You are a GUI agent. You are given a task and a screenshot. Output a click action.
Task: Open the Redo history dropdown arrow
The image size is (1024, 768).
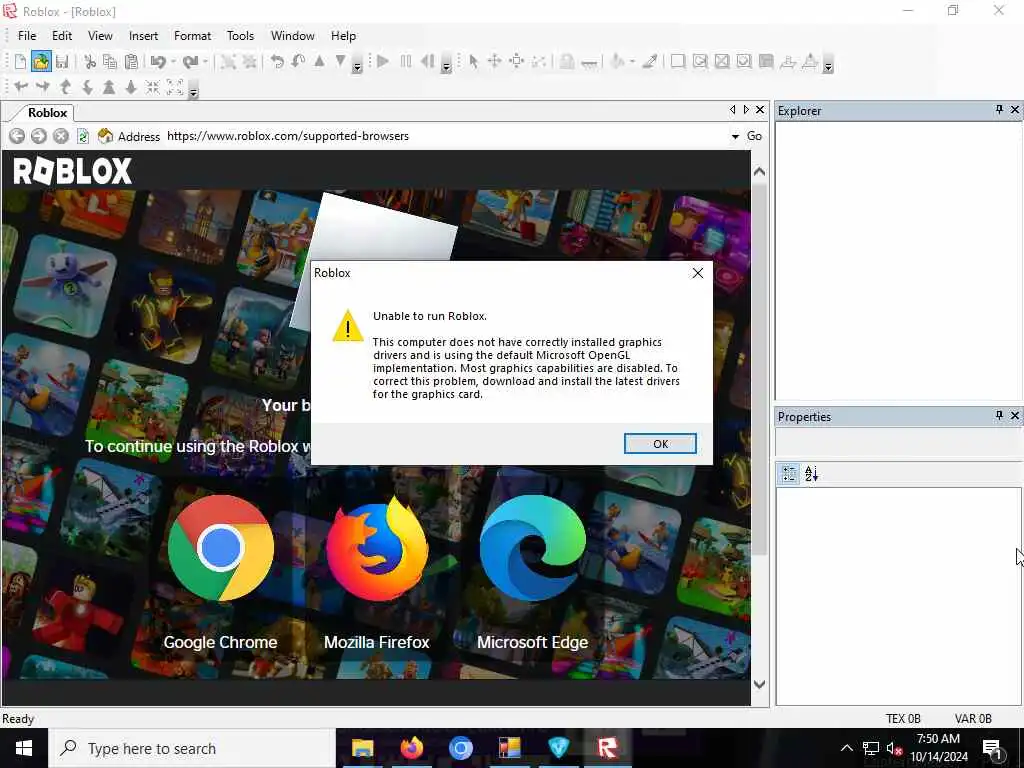point(205,62)
